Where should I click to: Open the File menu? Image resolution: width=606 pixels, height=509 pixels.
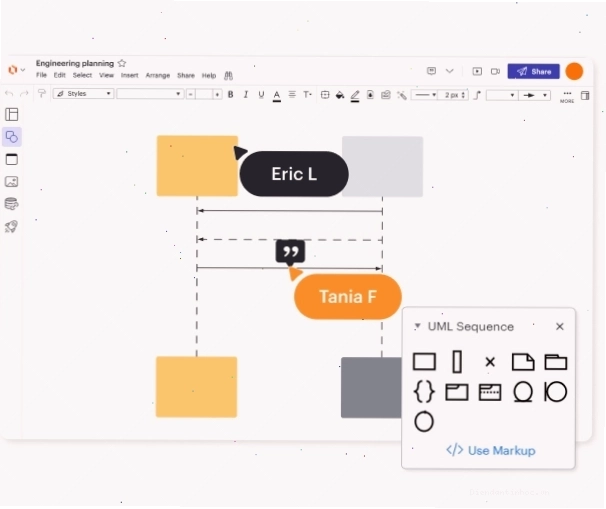[41, 75]
